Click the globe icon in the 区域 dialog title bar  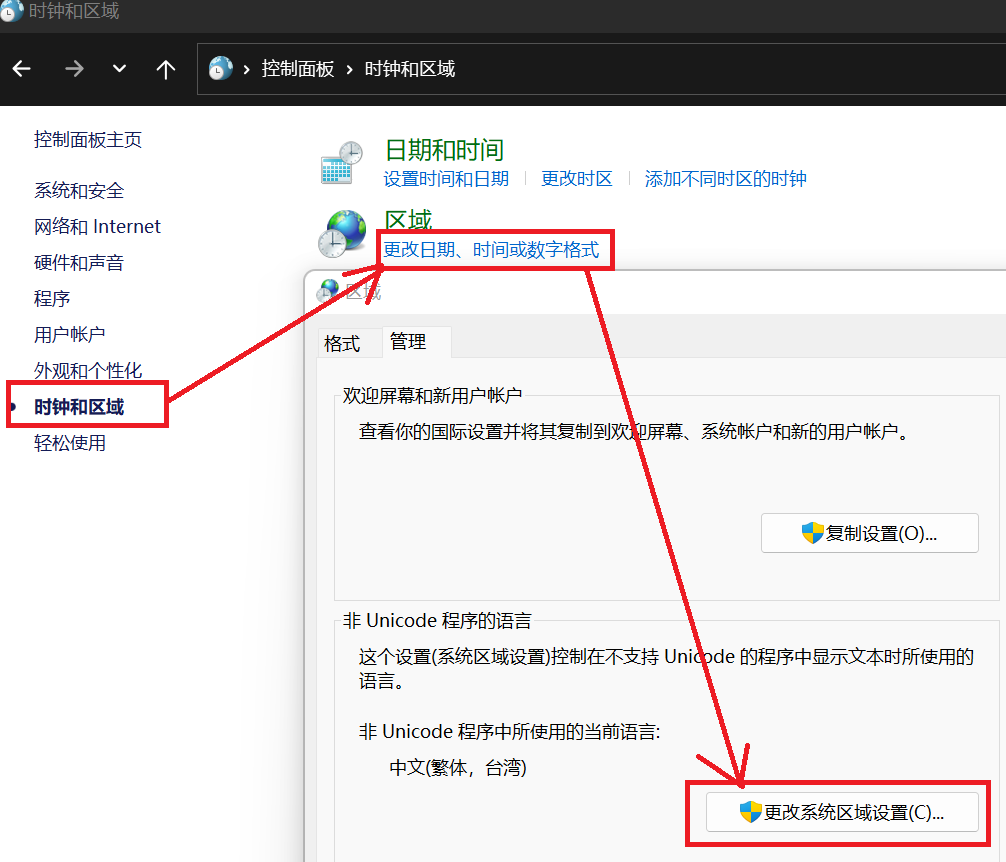(328, 291)
